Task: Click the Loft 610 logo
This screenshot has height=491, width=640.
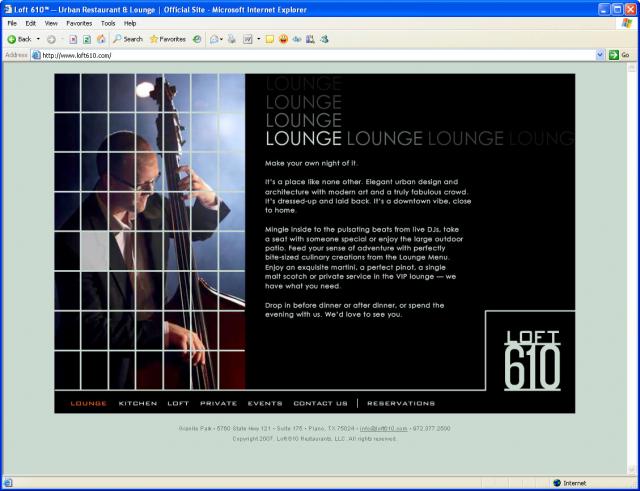Action: pyautogui.click(x=531, y=359)
